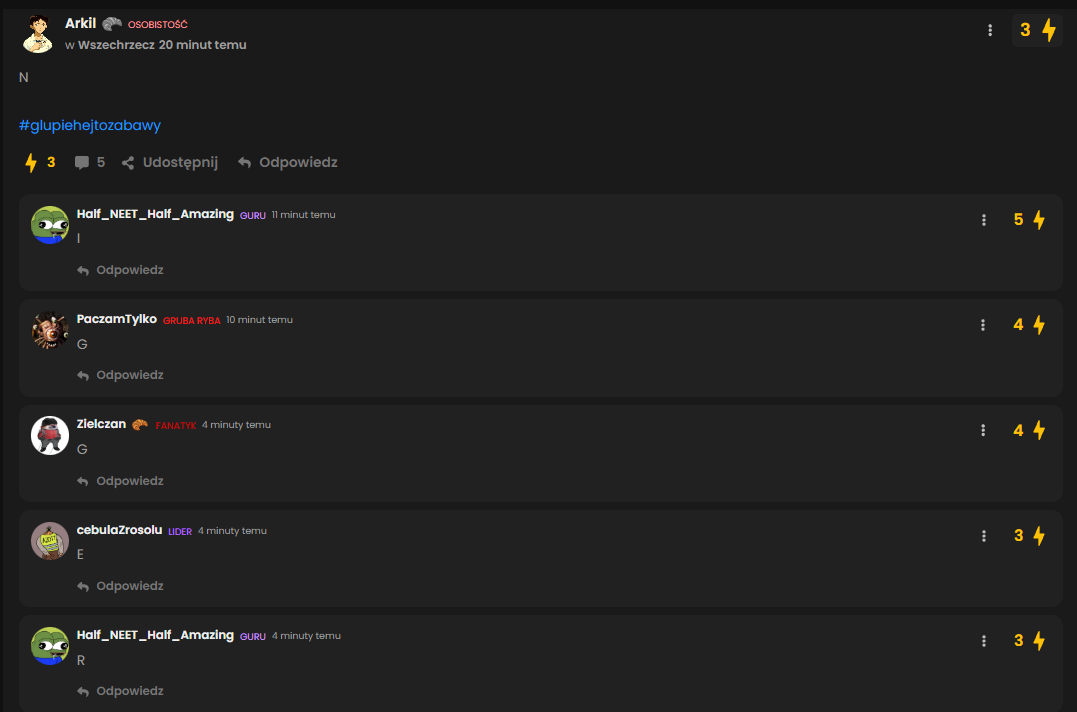Give lightning to Half_NEET_Half_Amazing's comment "I"
This screenshot has height=712, width=1077.
pyautogui.click(x=1039, y=220)
